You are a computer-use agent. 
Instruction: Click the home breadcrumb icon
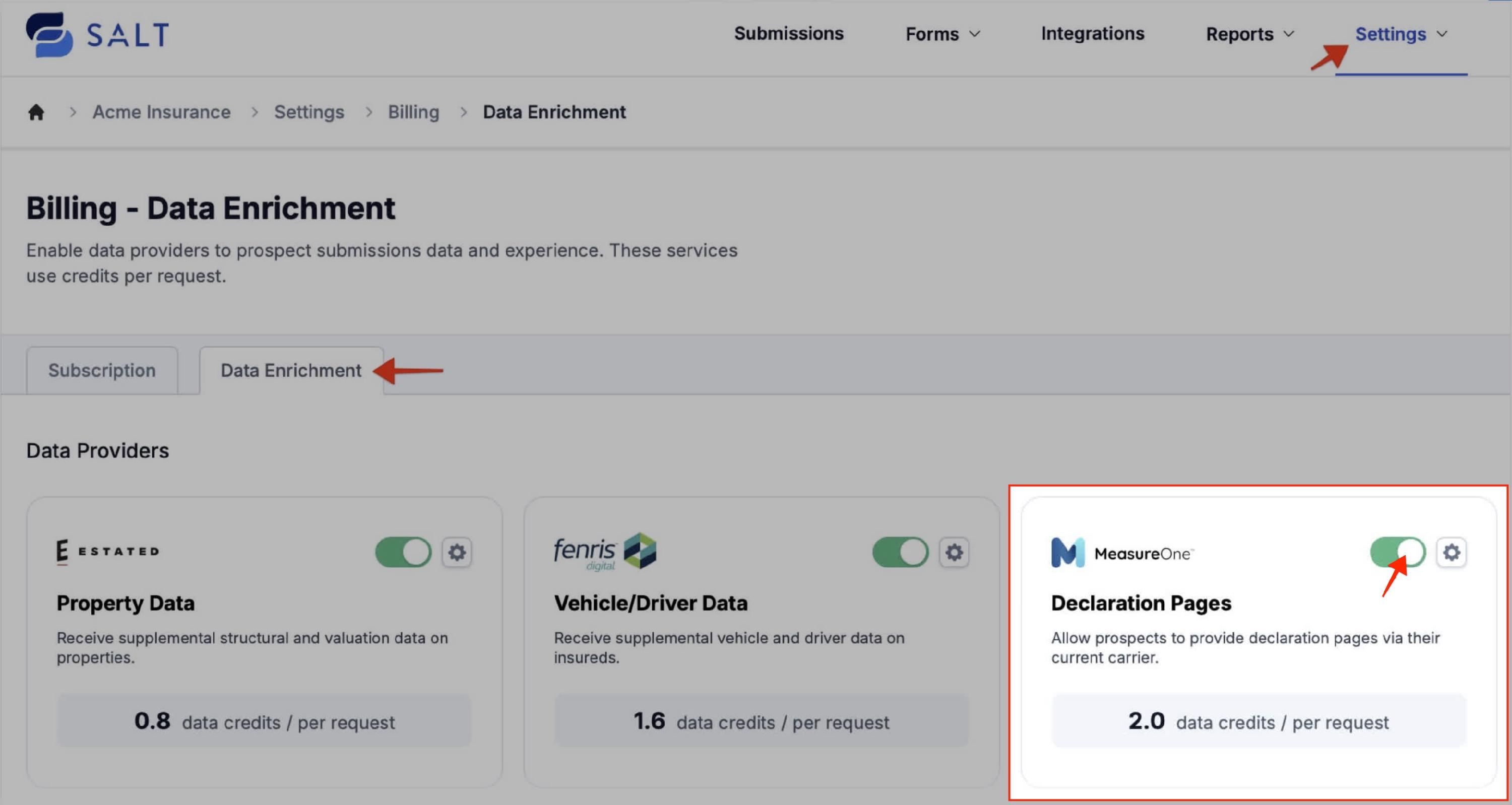[x=36, y=112]
